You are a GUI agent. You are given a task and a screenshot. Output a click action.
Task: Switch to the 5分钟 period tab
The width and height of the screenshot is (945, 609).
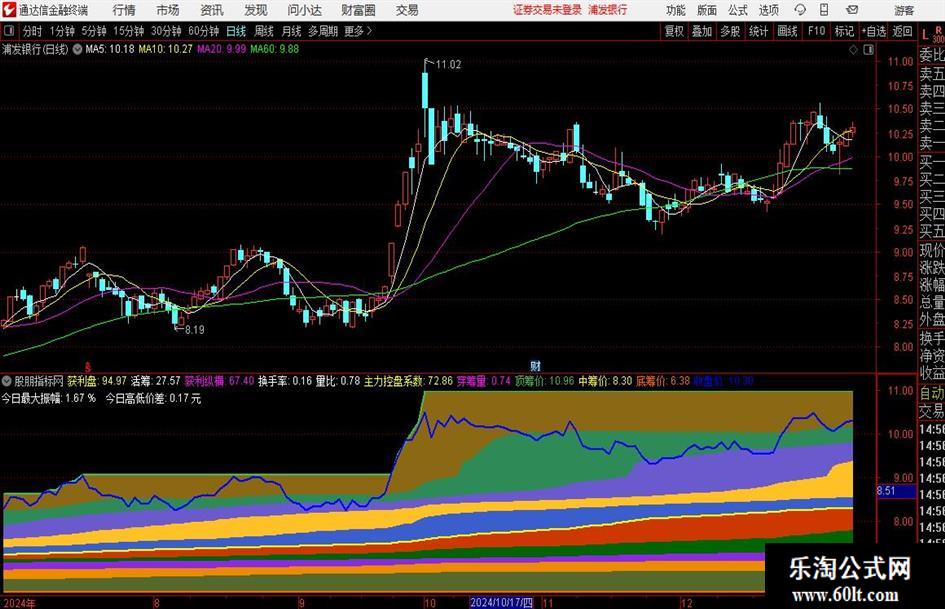point(93,31)
